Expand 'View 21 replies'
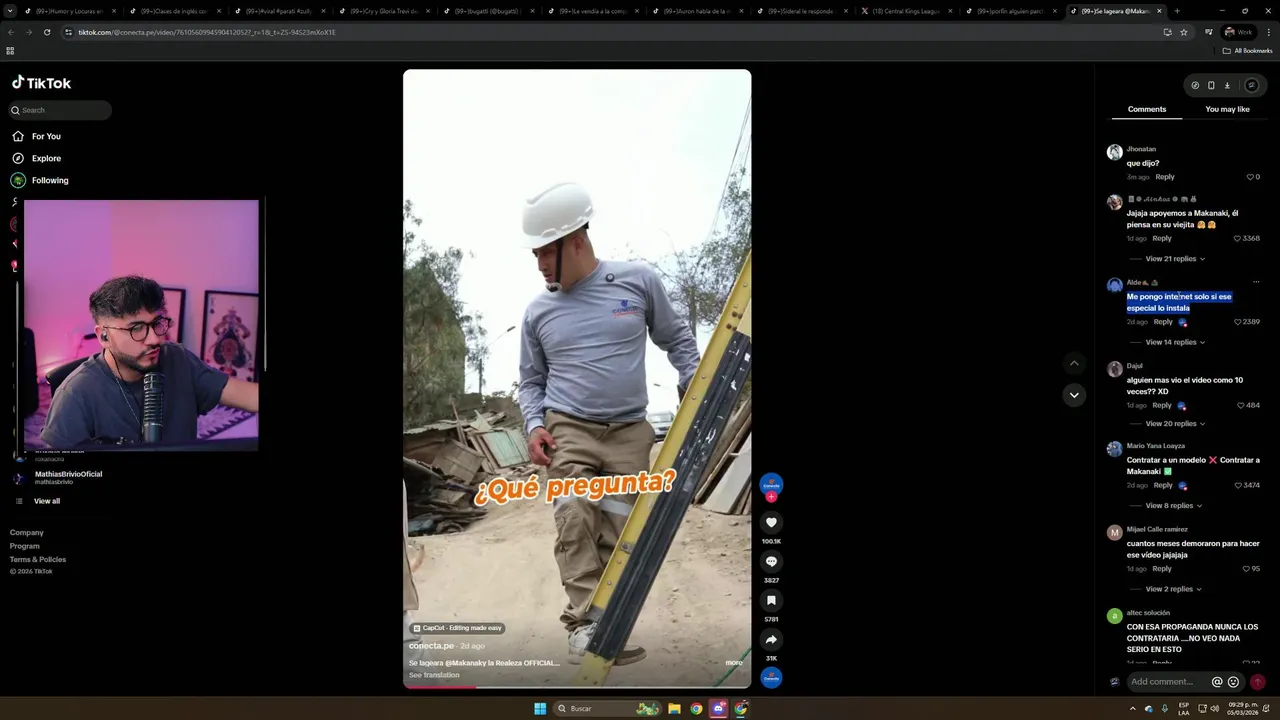 (x=1175, y=259)
